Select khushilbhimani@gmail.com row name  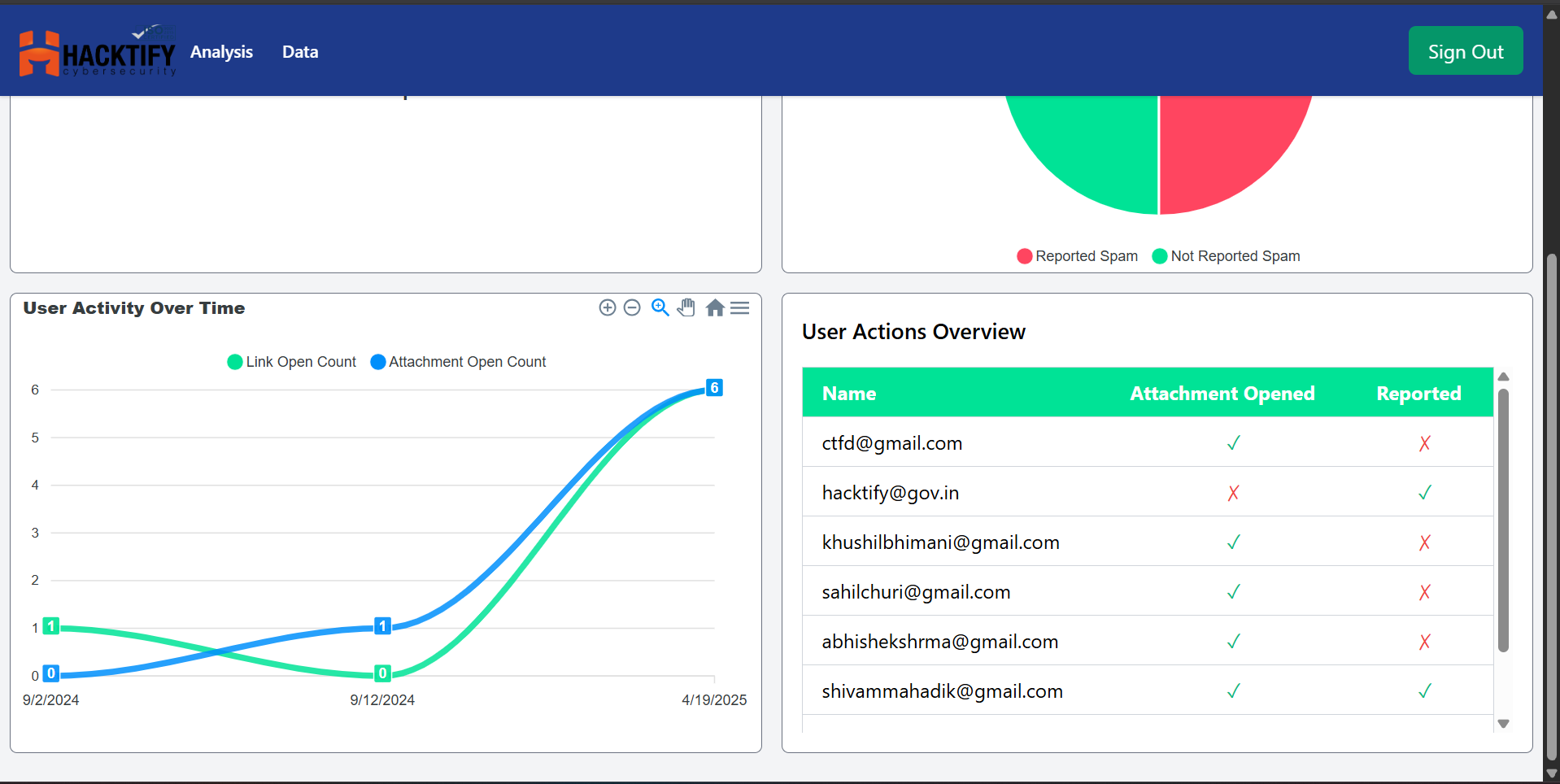pos(940,542)
